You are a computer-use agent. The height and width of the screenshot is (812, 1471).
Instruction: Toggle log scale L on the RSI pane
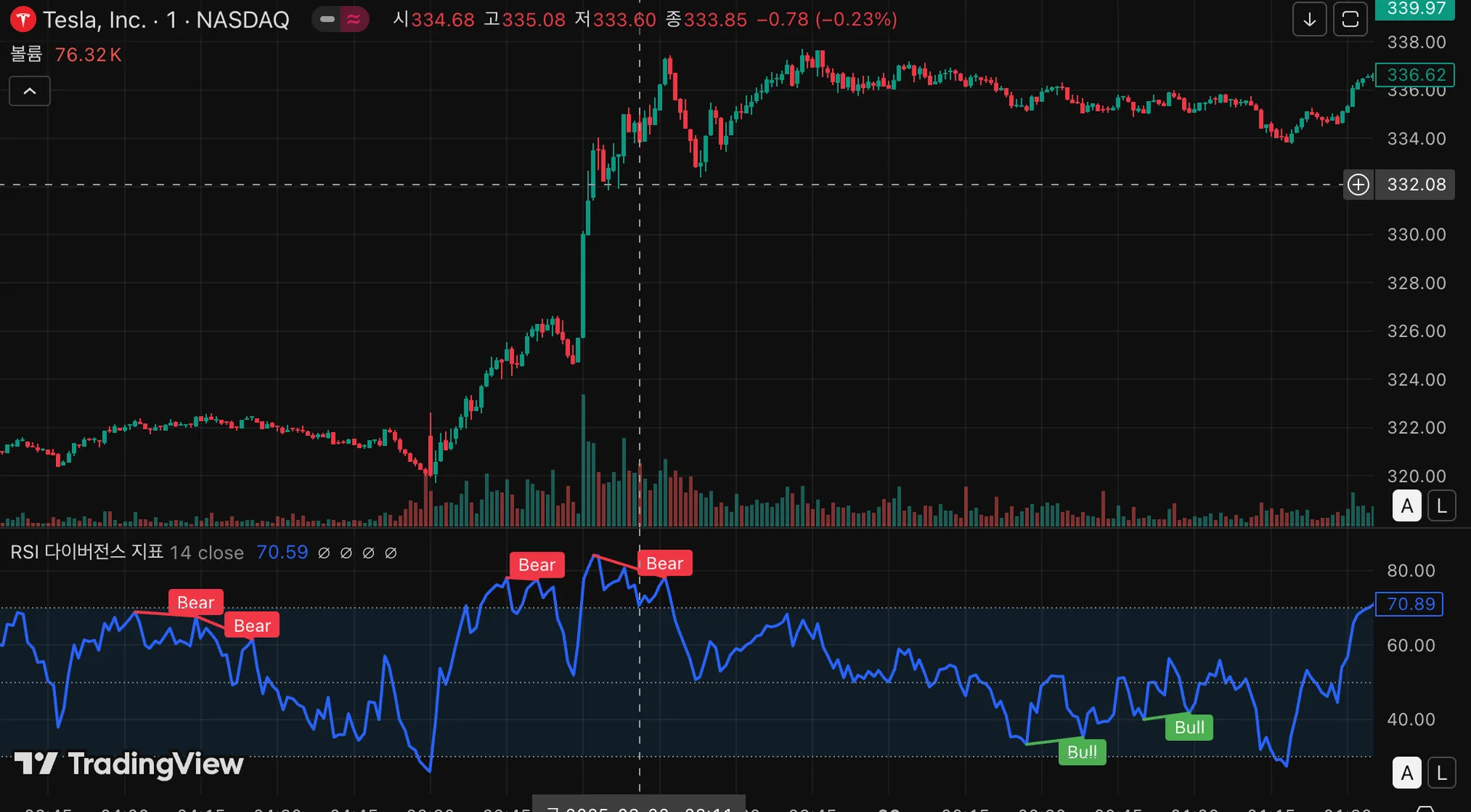coord(1442,773)
